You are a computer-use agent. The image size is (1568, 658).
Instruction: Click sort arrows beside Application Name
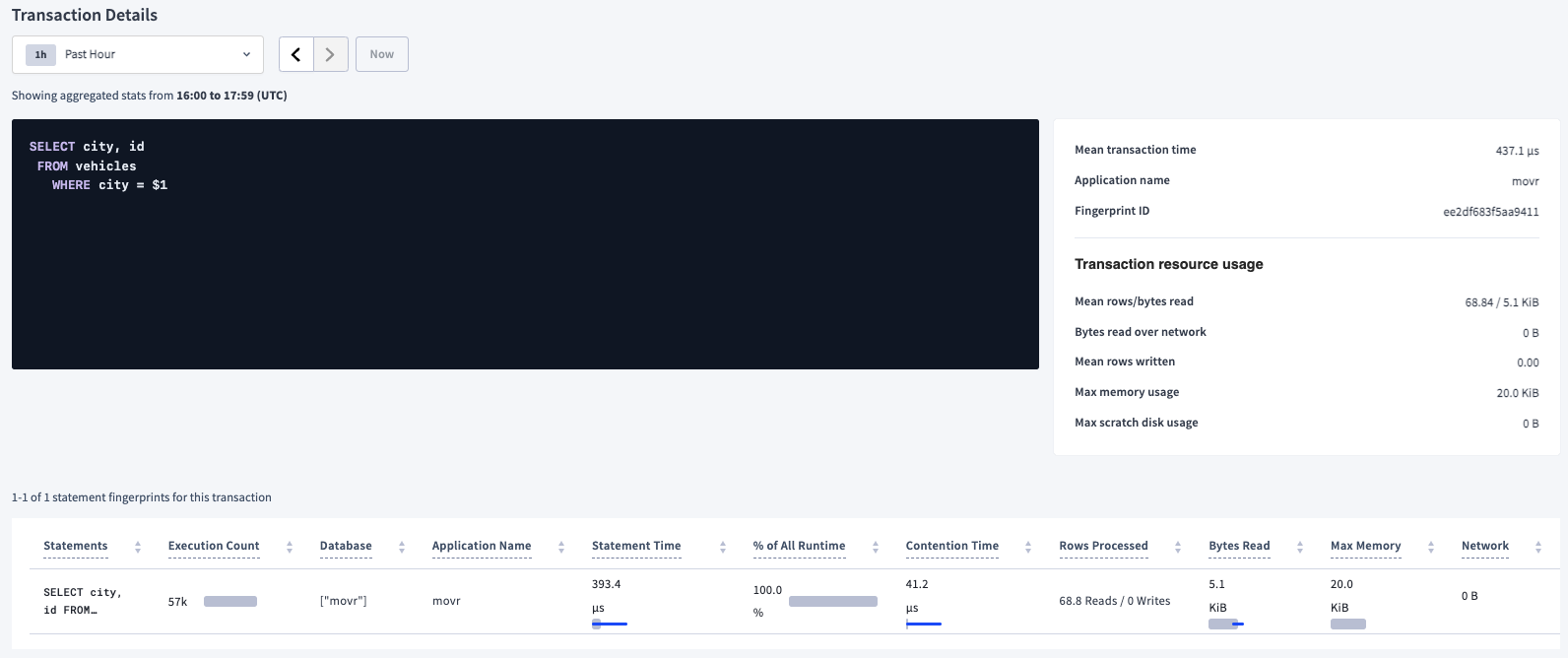coord(561,547)
